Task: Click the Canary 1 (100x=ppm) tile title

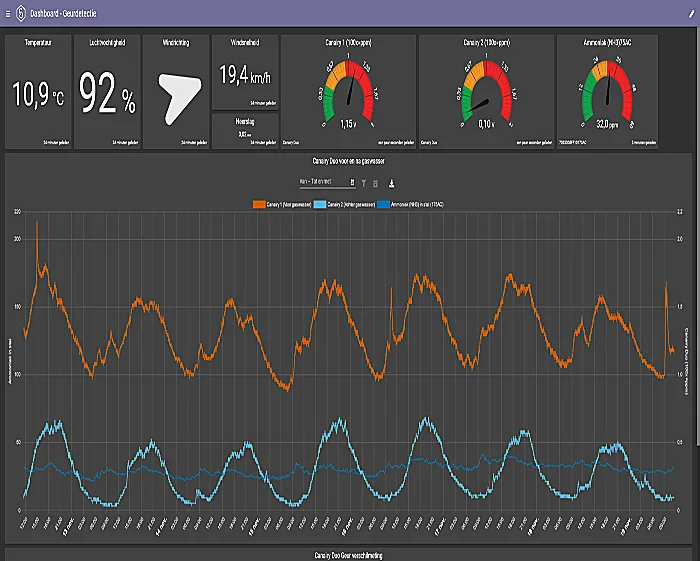Action: tap(348, 43)
